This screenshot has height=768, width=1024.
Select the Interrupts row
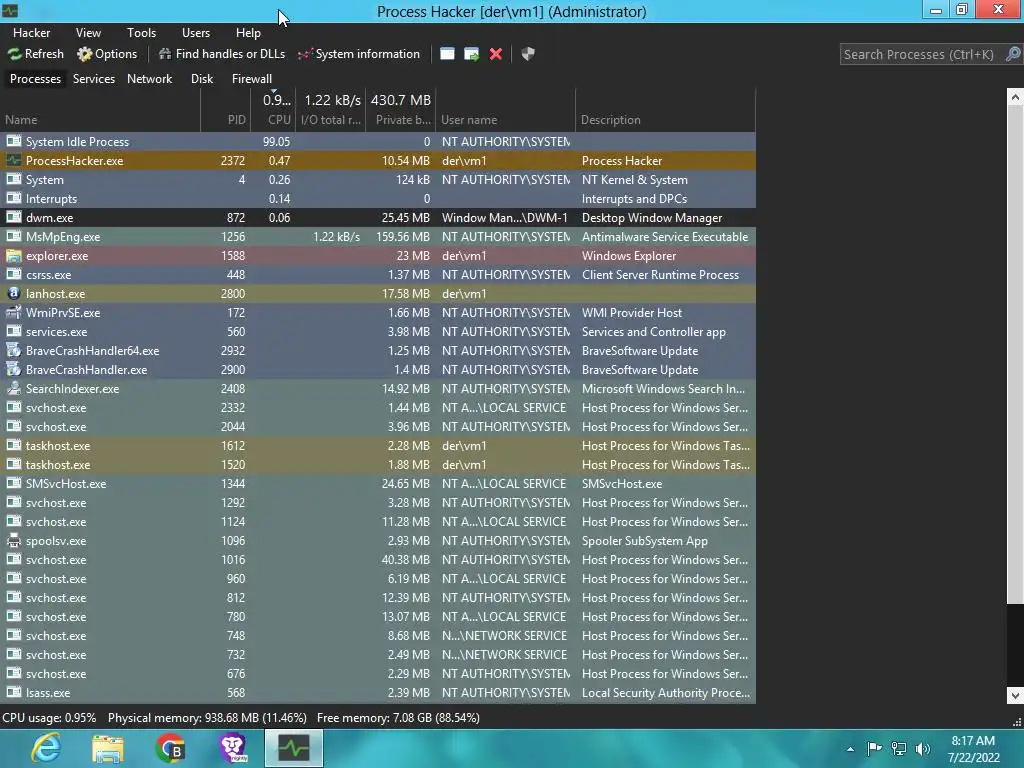pyautogui.click(x=377, y=199)
